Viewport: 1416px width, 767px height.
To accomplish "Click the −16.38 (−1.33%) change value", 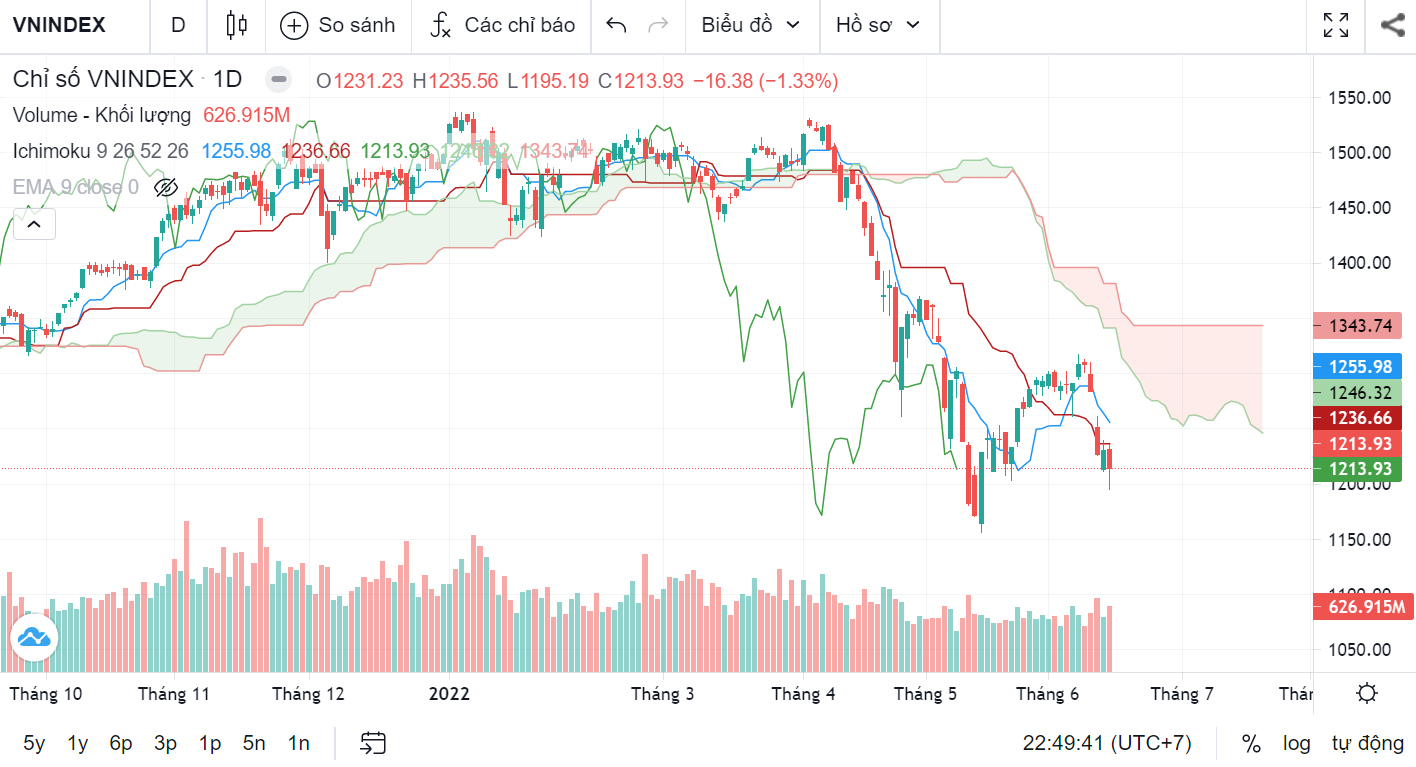I will coord(765,81).
